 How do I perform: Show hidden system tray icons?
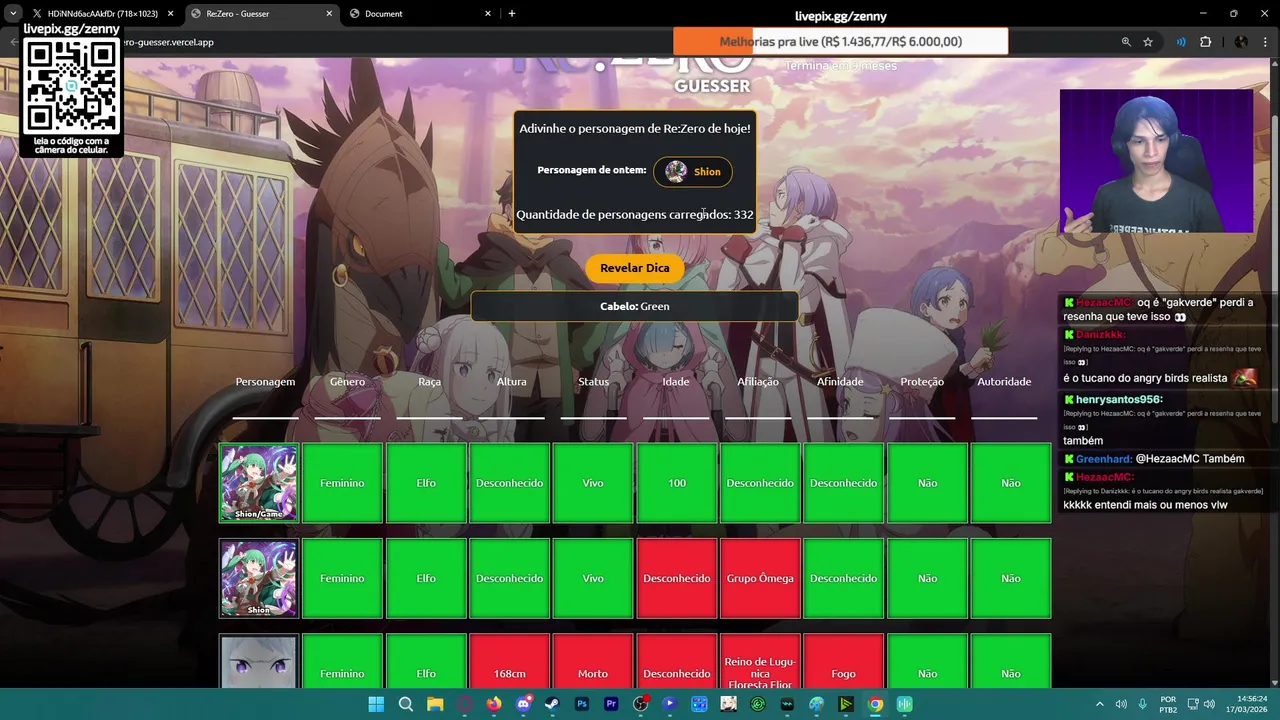click(1100, 704)
